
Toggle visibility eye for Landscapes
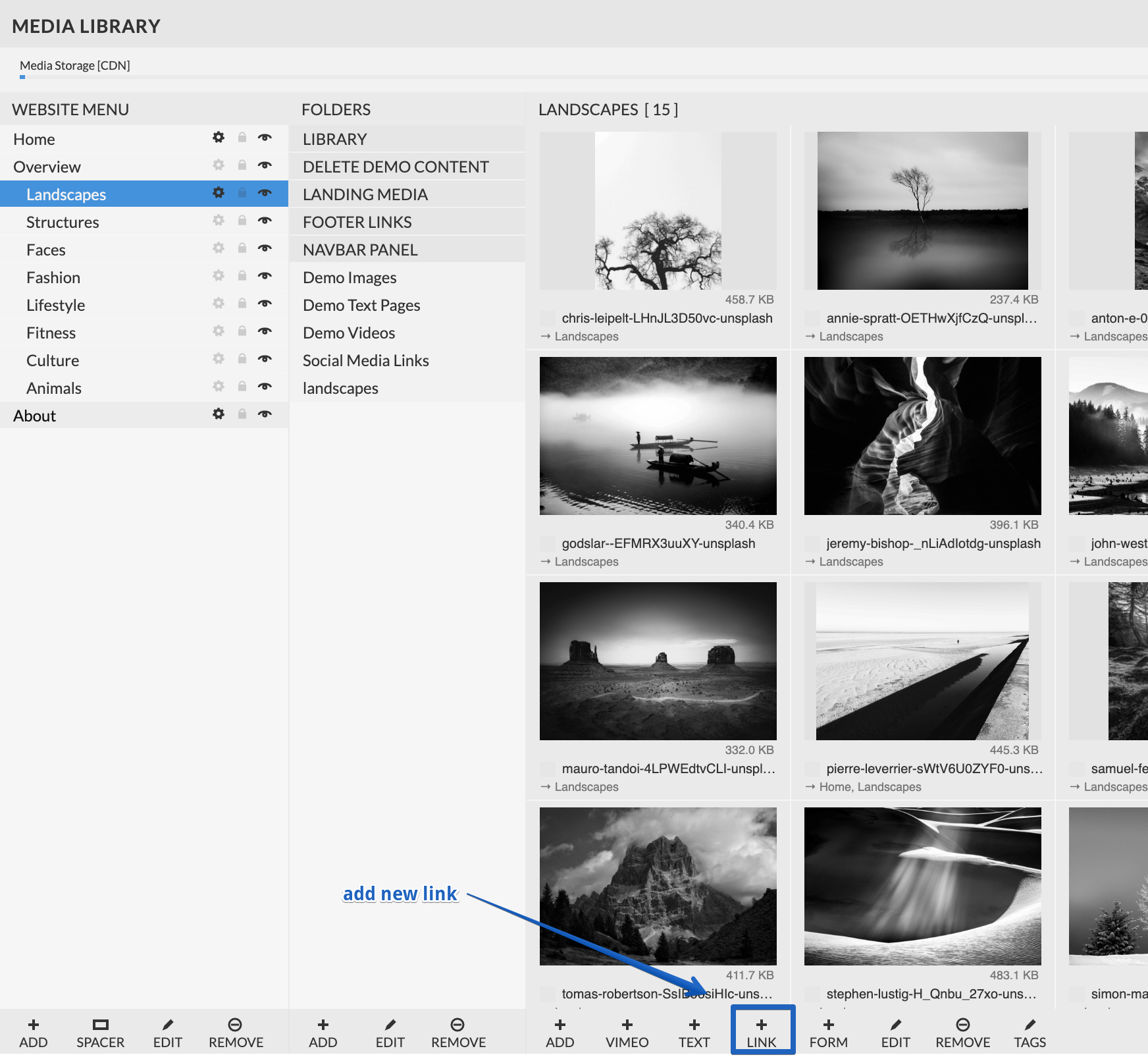click(x=265, y=193)
